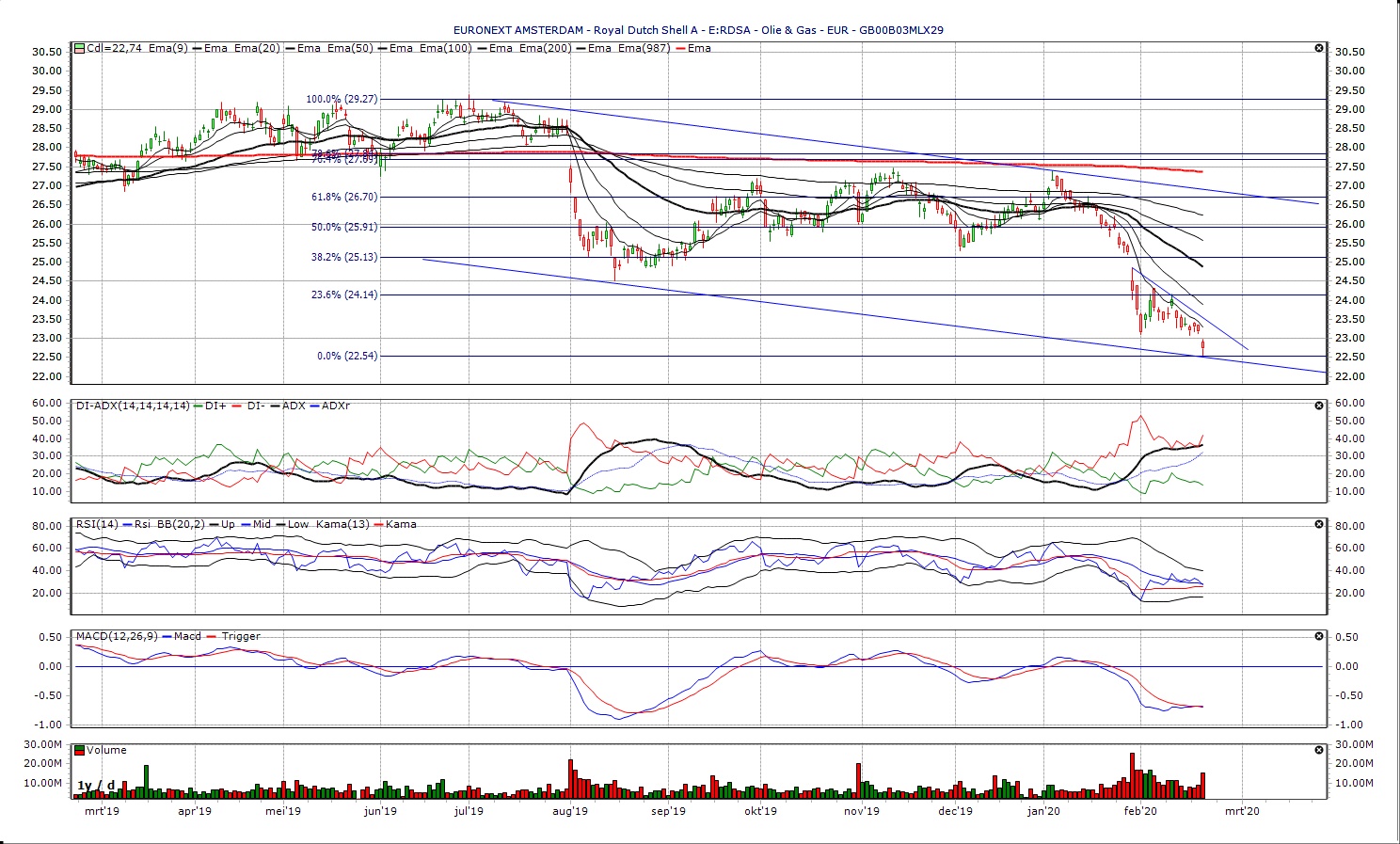Click the jun'19 date axis label

(x=380, y=811)
